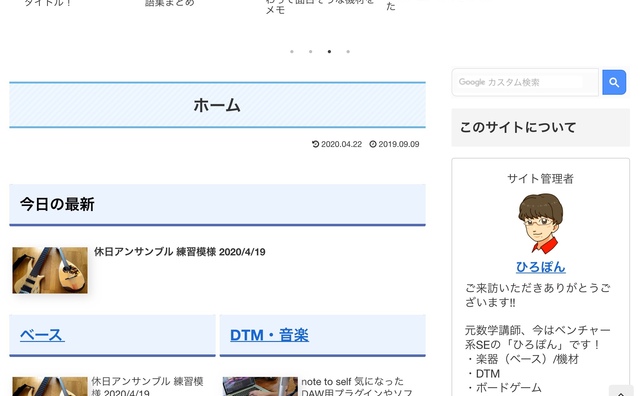Click the laptop thumbnail under DTM・音楽
Image resolution: width=640 pixels, height=396 pixels.
tap(260, 387)
